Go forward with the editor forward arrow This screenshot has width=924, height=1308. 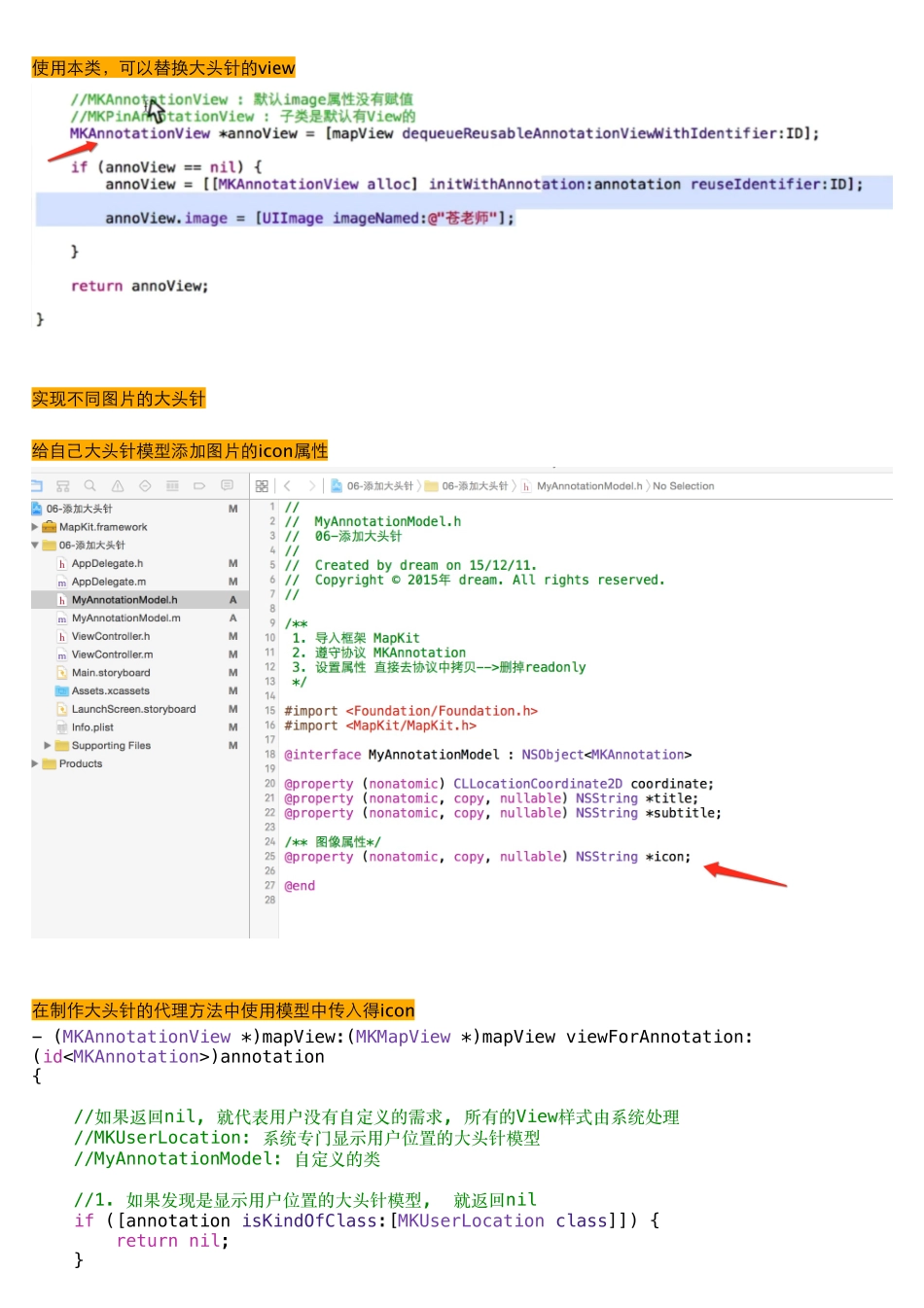click(x=311, y=485)
